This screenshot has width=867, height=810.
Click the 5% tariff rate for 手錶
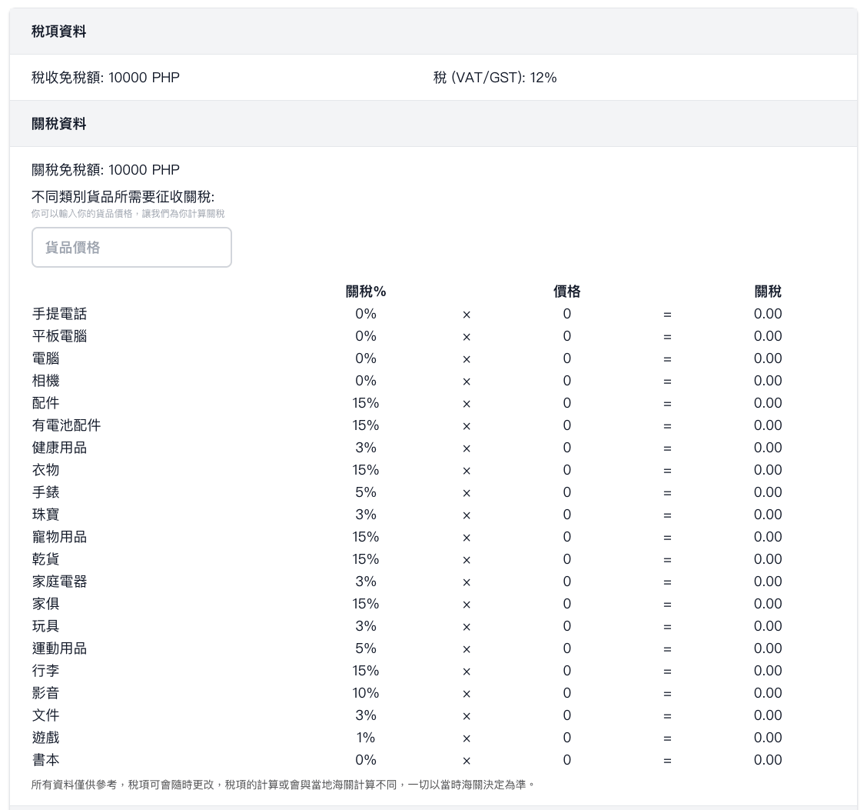(365, 492)
